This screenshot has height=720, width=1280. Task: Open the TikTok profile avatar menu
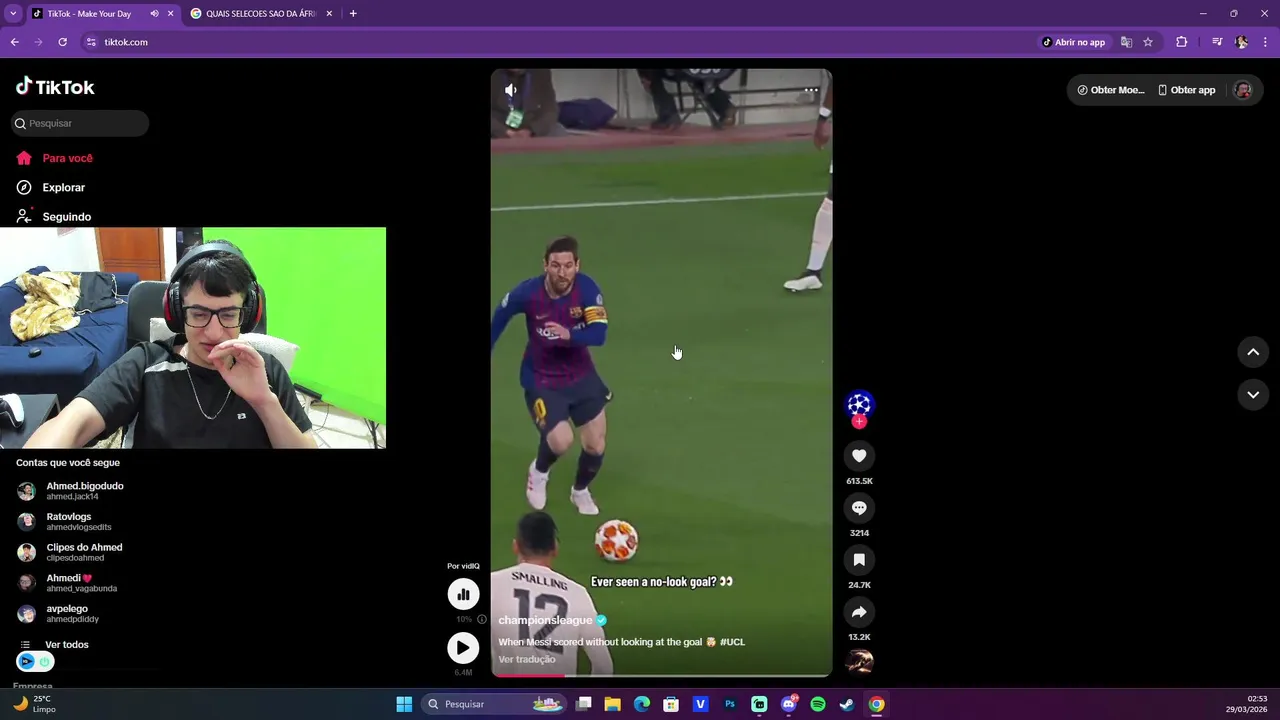tap(1243, 90)
